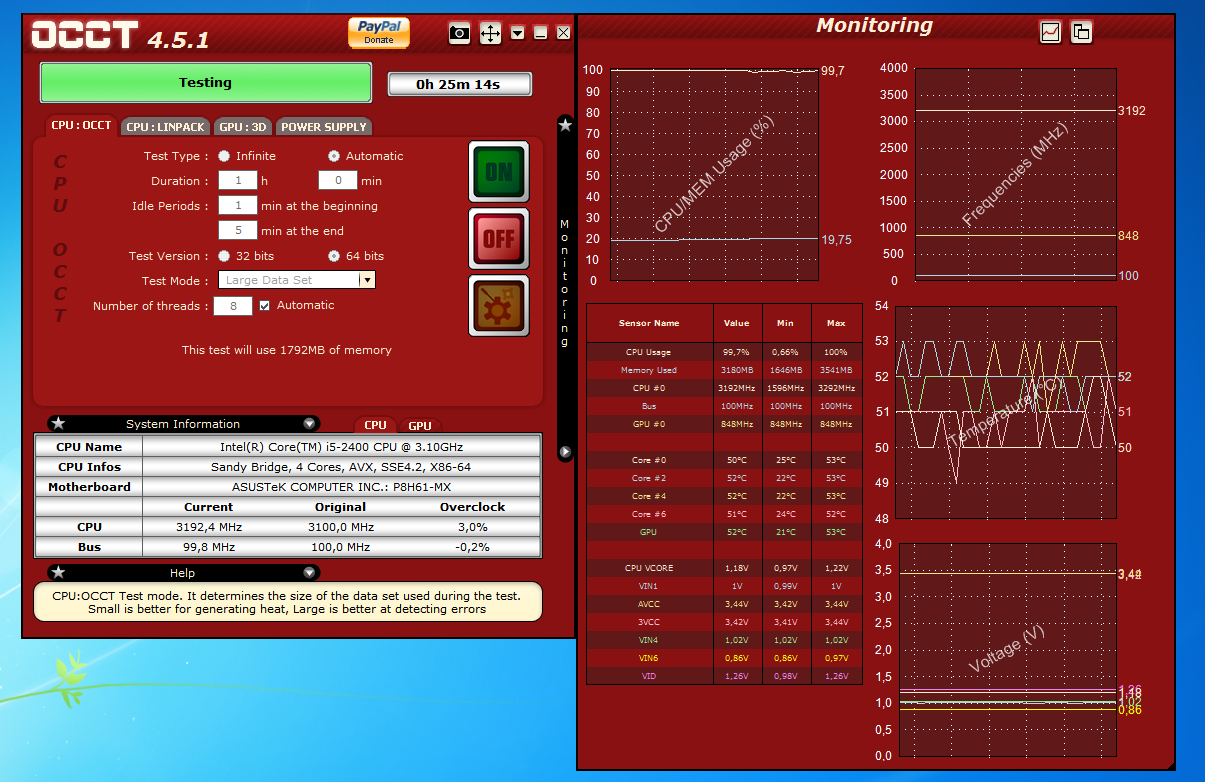1205x782 pixels.
Task: Click the VIN6 voltage row
Action: click(724, 658)
